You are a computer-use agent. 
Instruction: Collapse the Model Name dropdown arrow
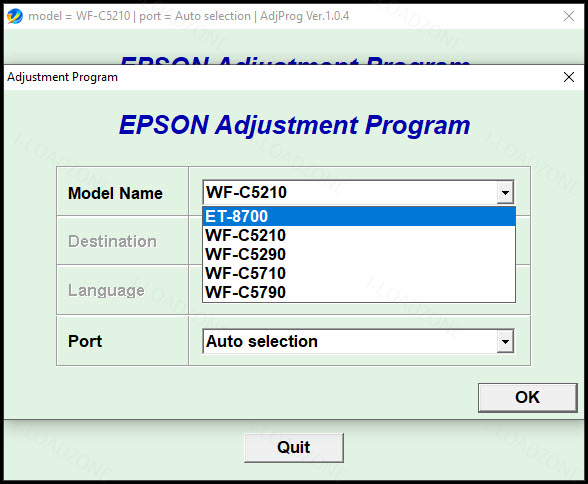(x=505, y=193)
